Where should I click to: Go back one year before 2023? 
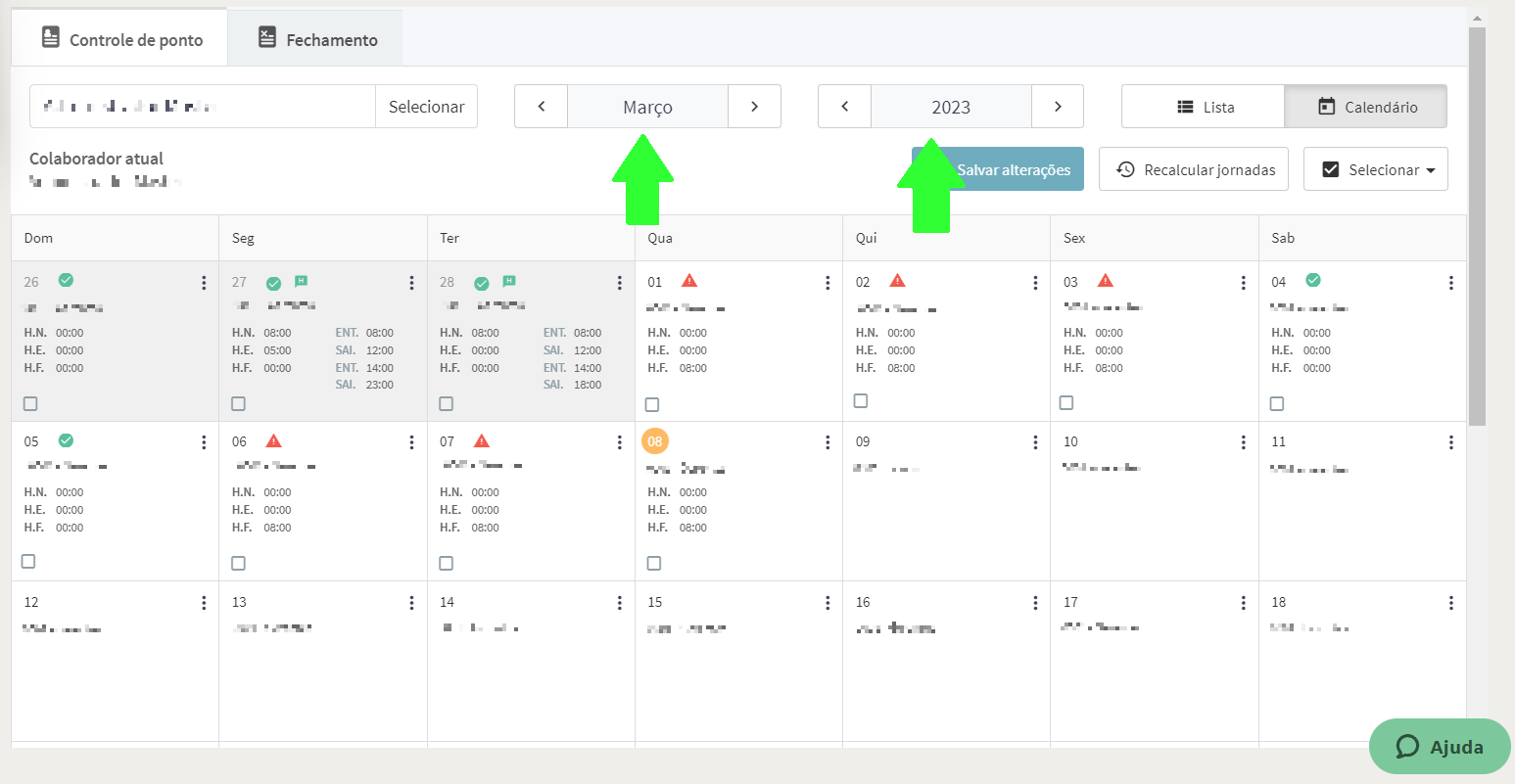[x=844, y=107]
